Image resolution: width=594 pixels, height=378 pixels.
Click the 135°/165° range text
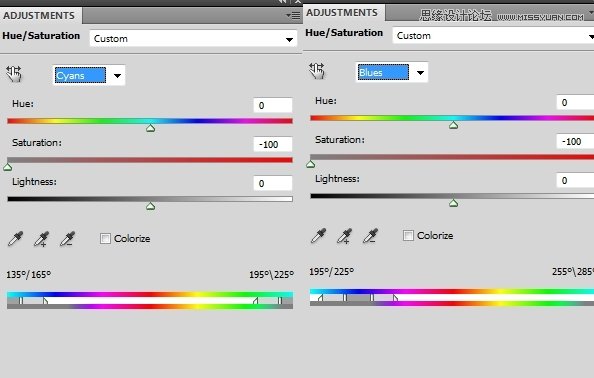coord(28,274)
